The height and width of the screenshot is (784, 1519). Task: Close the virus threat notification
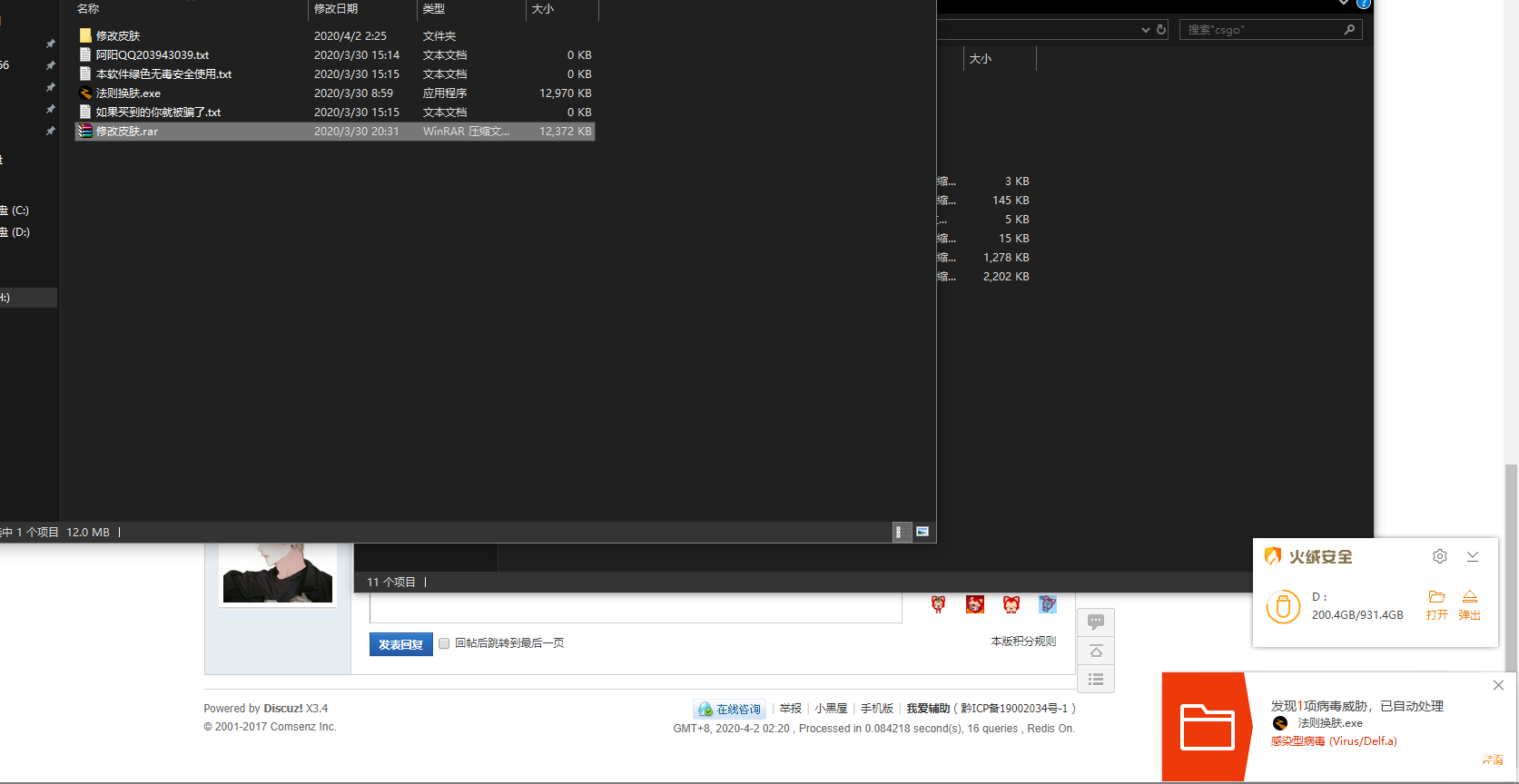click(x=1498, y=685)
